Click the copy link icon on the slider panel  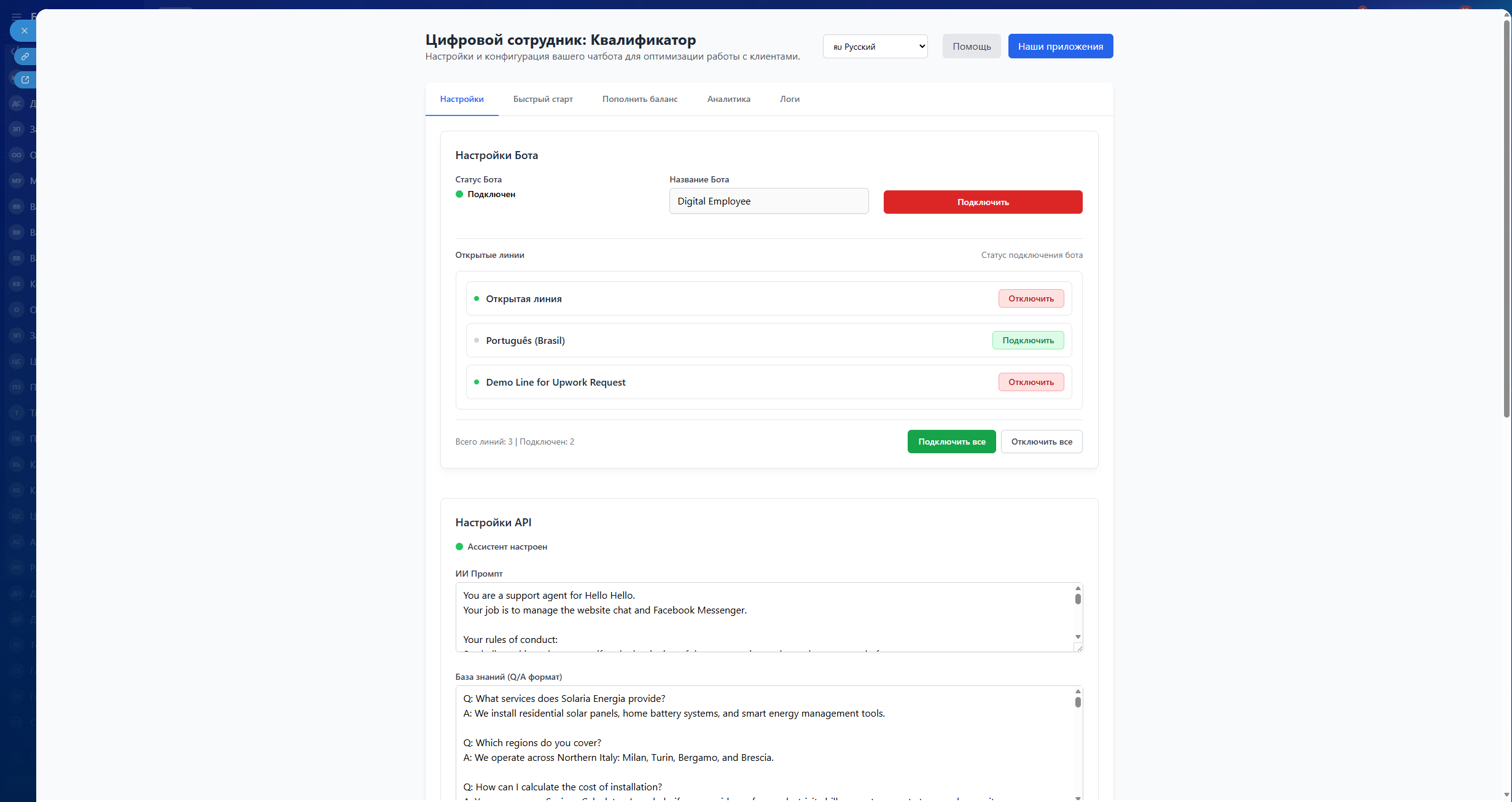coord(25,56)
